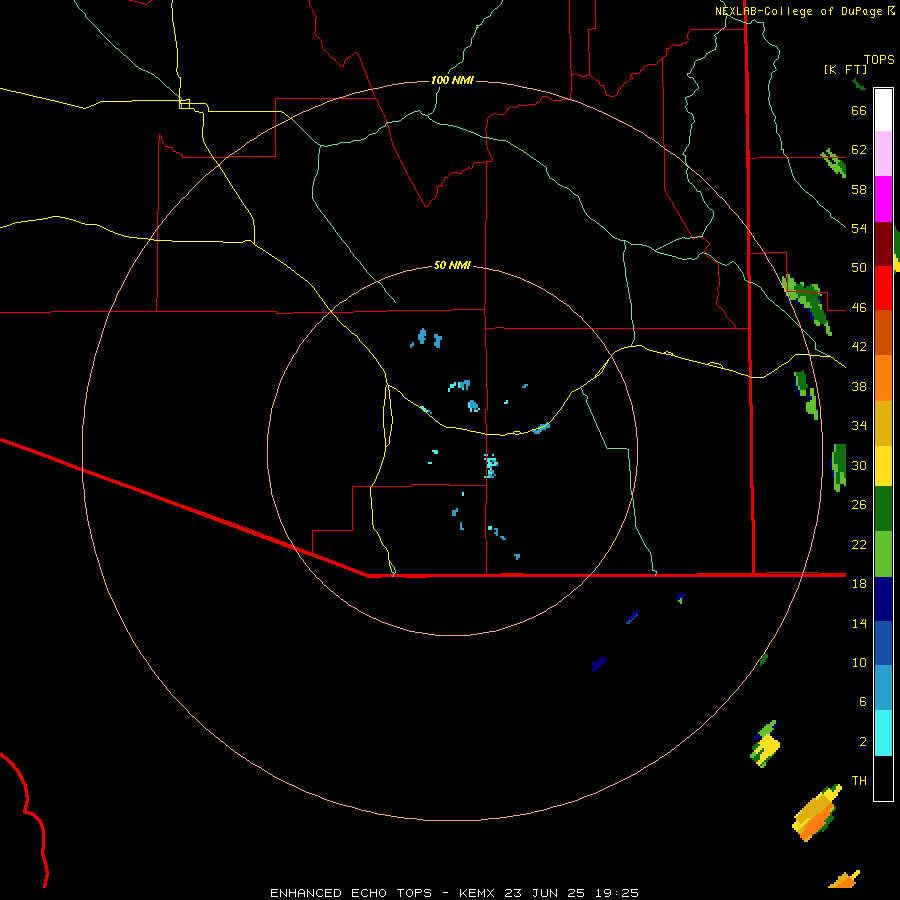Click the legend value '34'
The height and width of the screenshot is (900, 900).
coord(859,426)
